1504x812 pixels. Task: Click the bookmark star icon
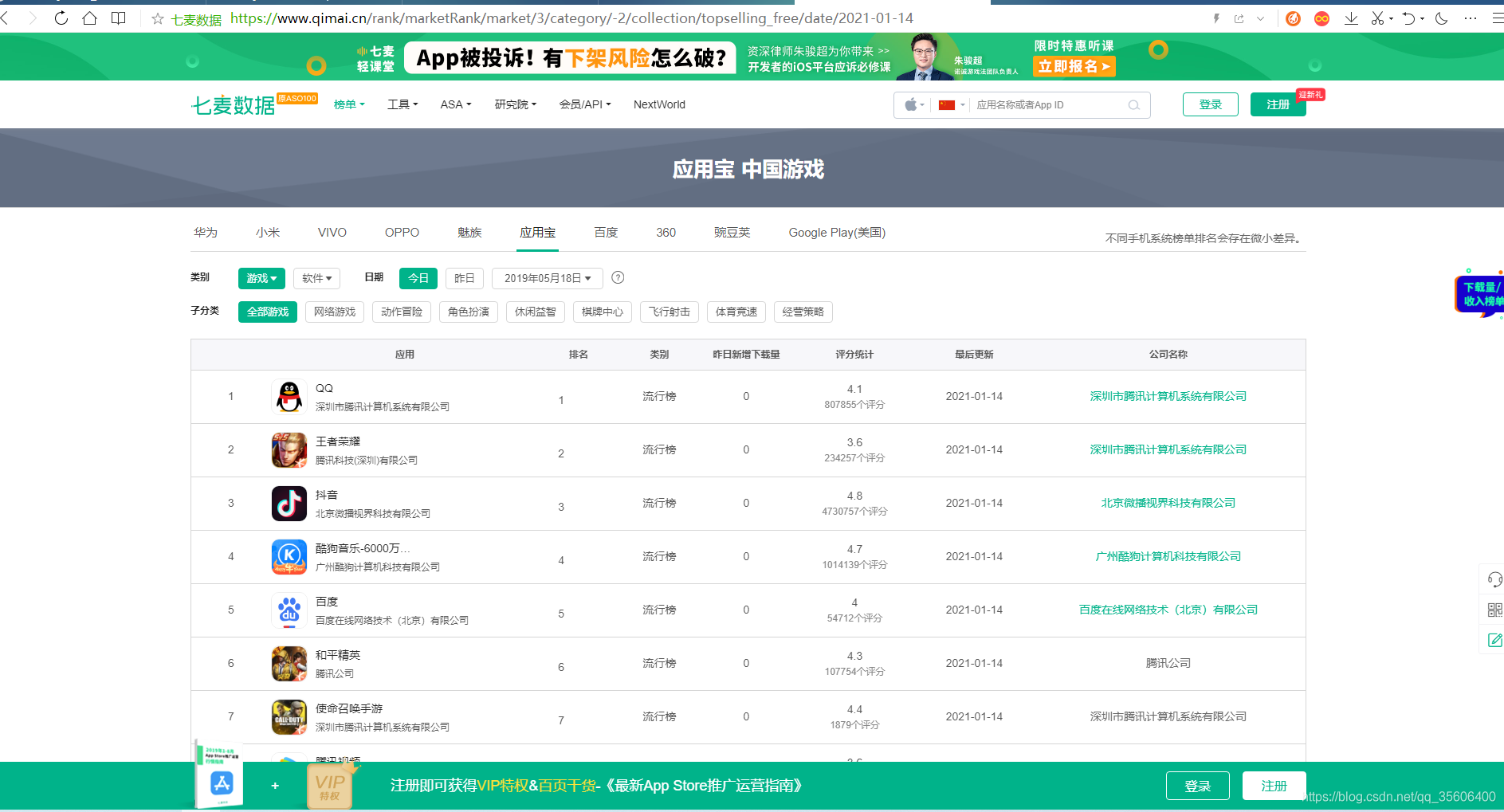tap(158, 18)
